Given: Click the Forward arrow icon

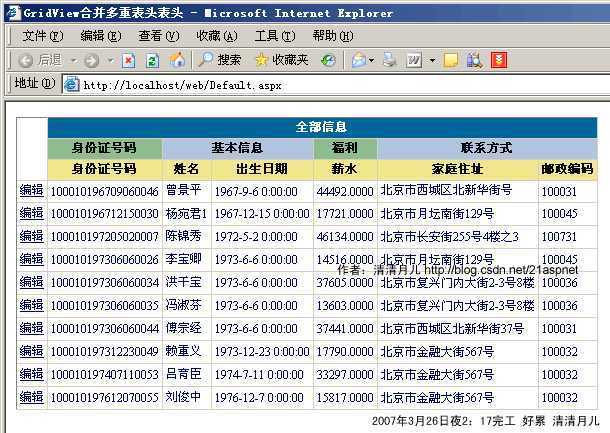Looking at the screenshot, I should click(x=91, y=60).
